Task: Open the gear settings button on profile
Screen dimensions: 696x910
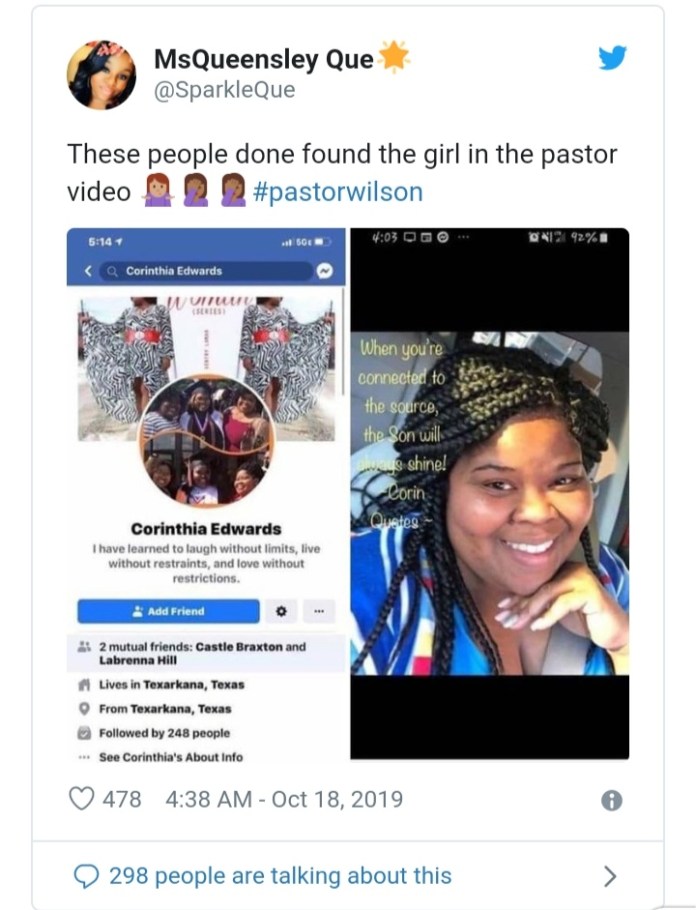Action: point(282,611)
